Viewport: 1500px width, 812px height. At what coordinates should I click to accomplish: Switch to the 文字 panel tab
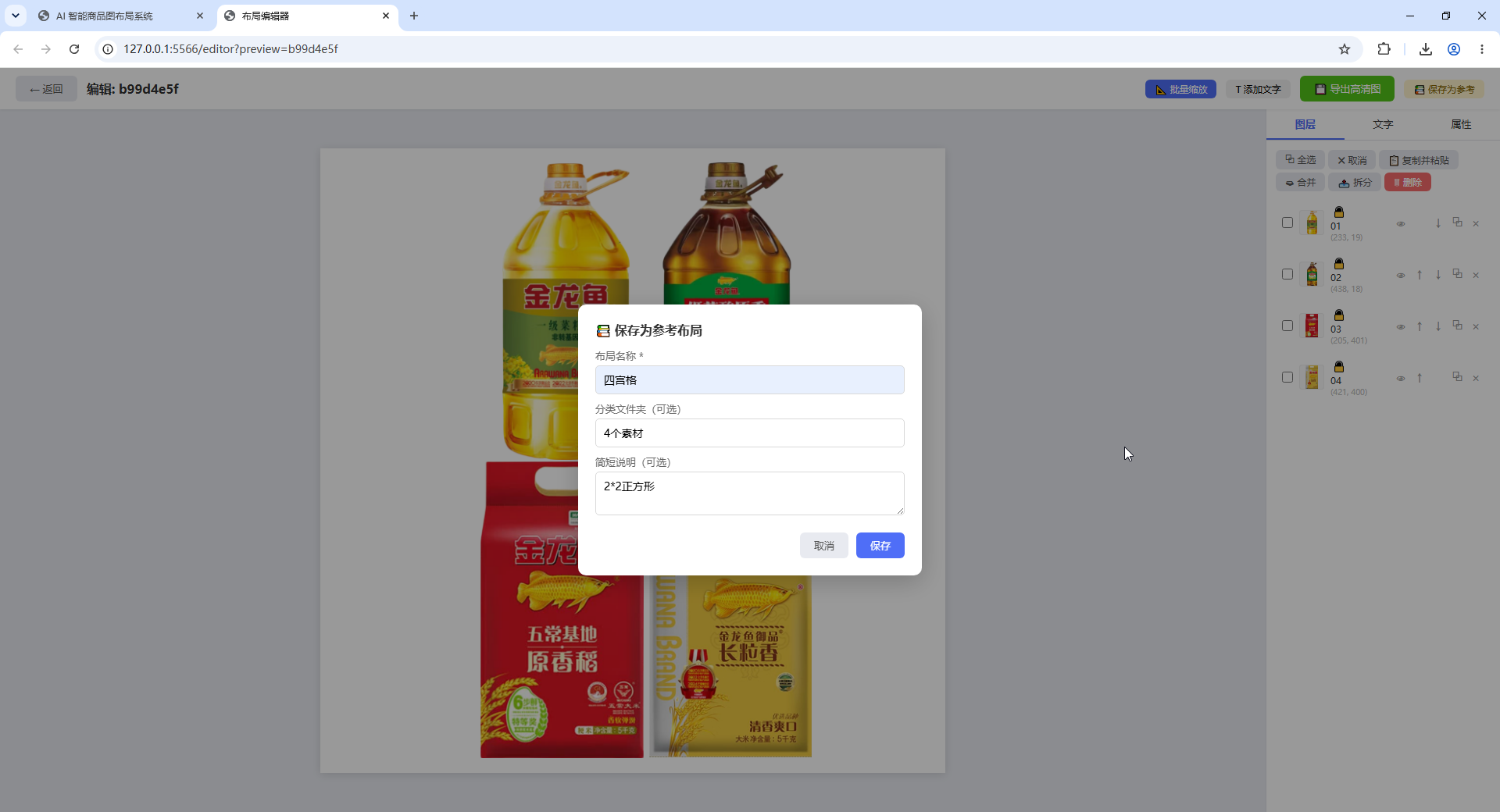1383,124
